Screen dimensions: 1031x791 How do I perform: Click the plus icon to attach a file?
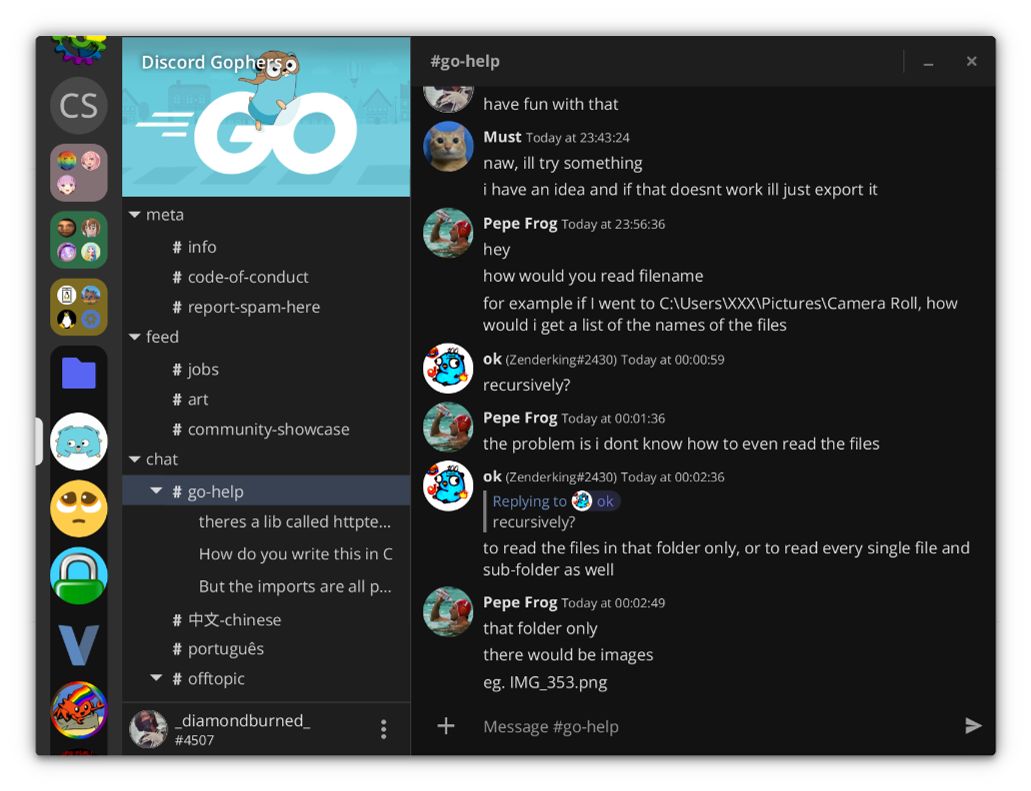(444, 726)
